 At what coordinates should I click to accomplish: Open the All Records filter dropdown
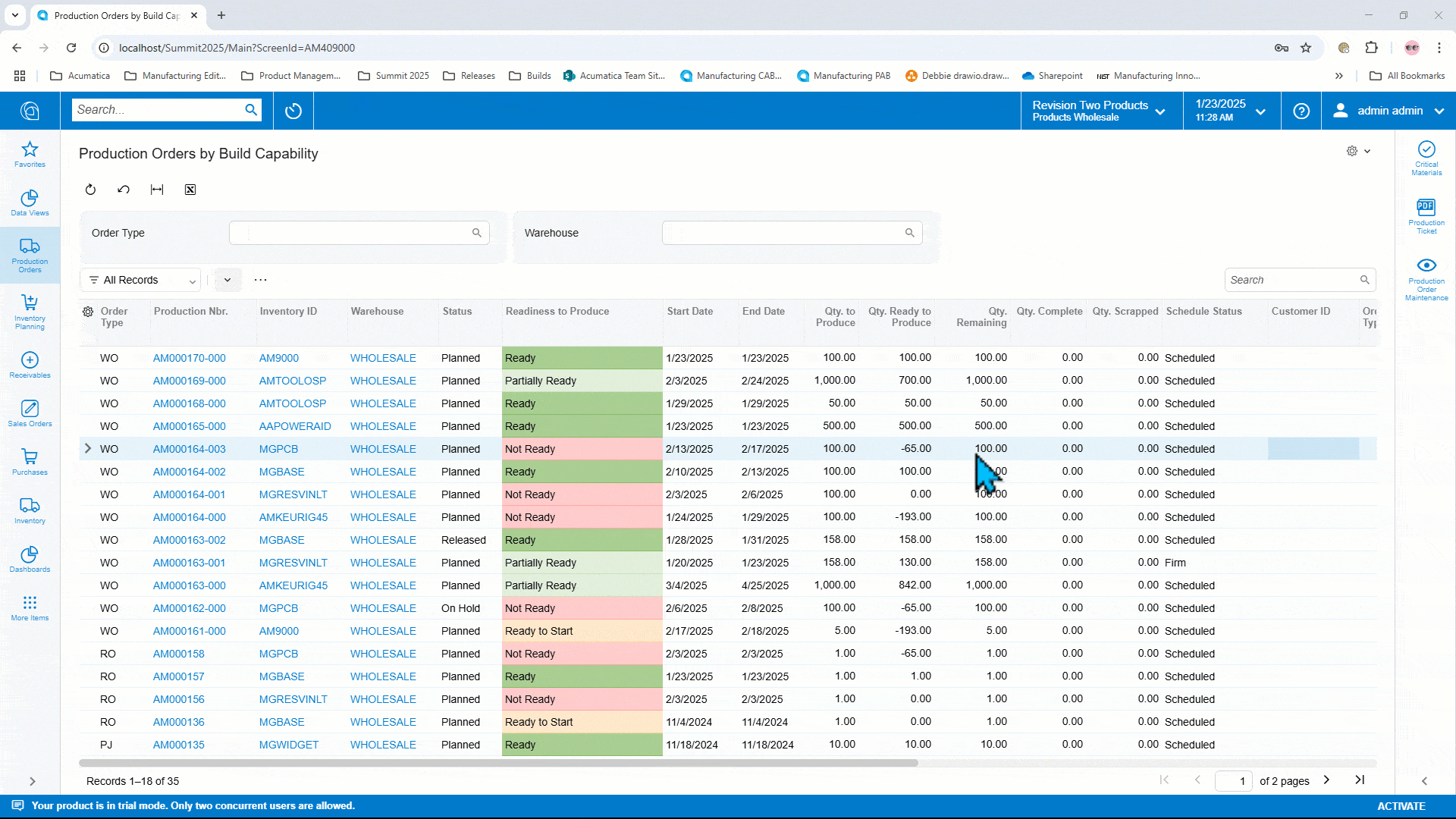(140, 280)
